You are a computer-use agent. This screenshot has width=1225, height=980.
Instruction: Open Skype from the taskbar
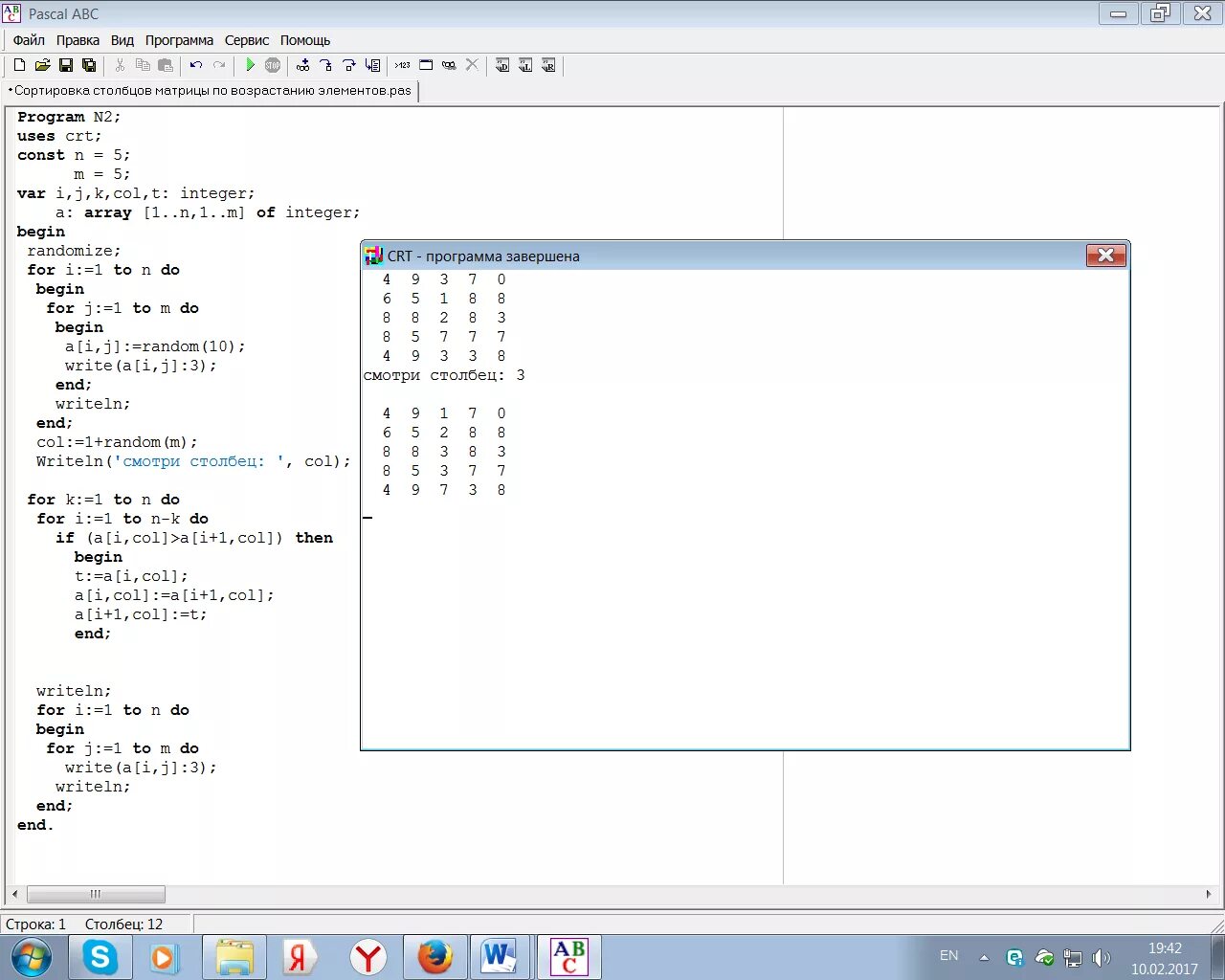[100, 957]
